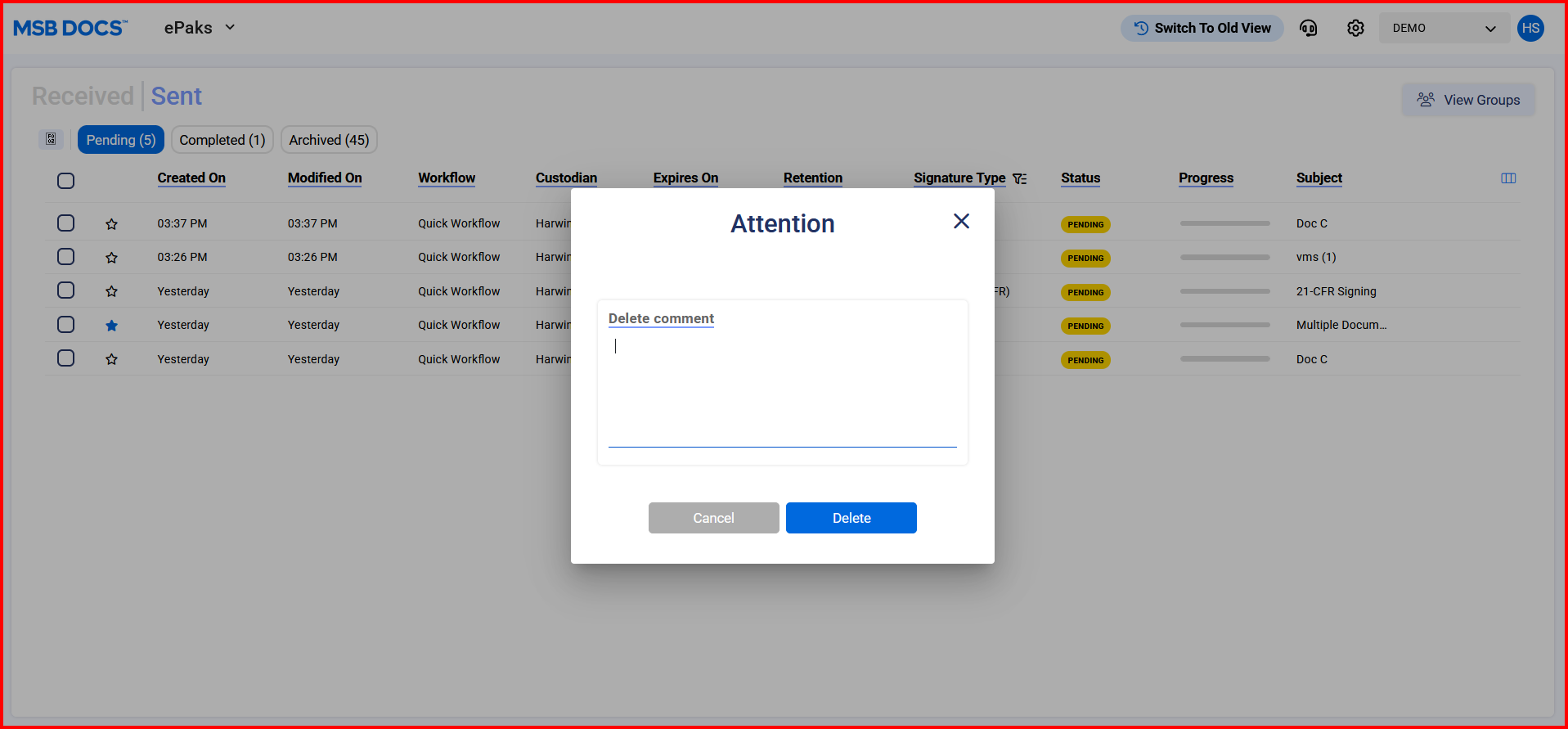Open the support headset icon
Image resolution: width=1568 pixels, height=729 pixels.
1308,29
